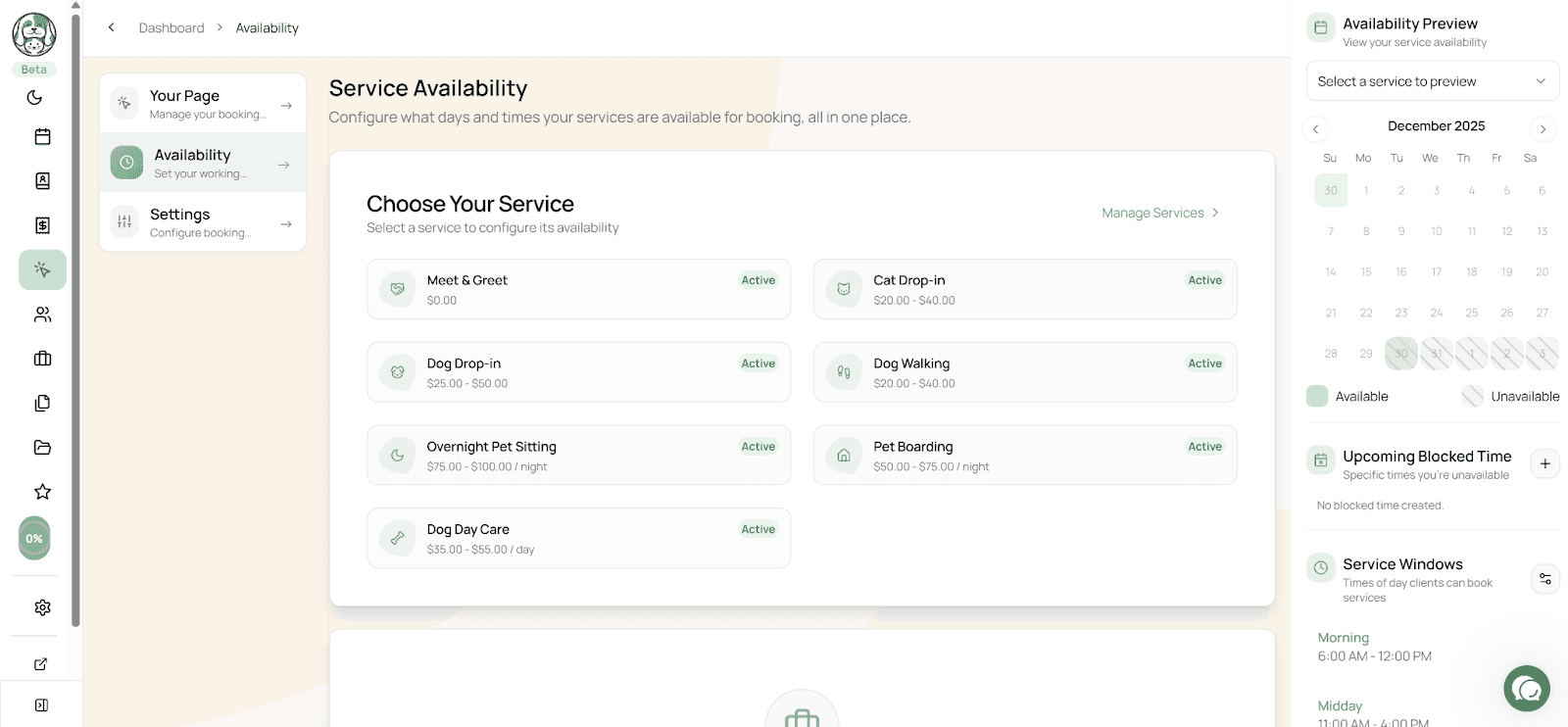This screenshot has height=727, width=1568.
Task: Click the briefcase icon in left sidebar
Action: tap(42, 359)
